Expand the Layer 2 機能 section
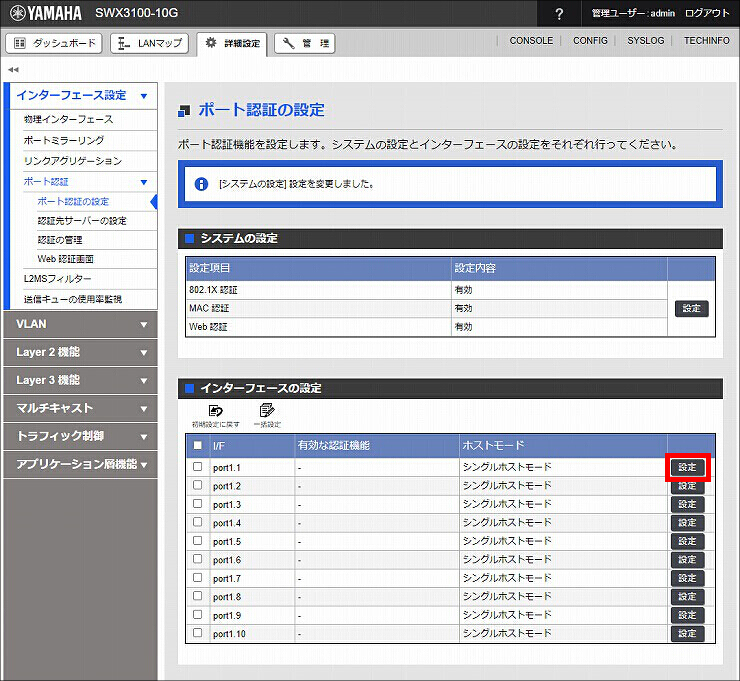 (80, 352)
